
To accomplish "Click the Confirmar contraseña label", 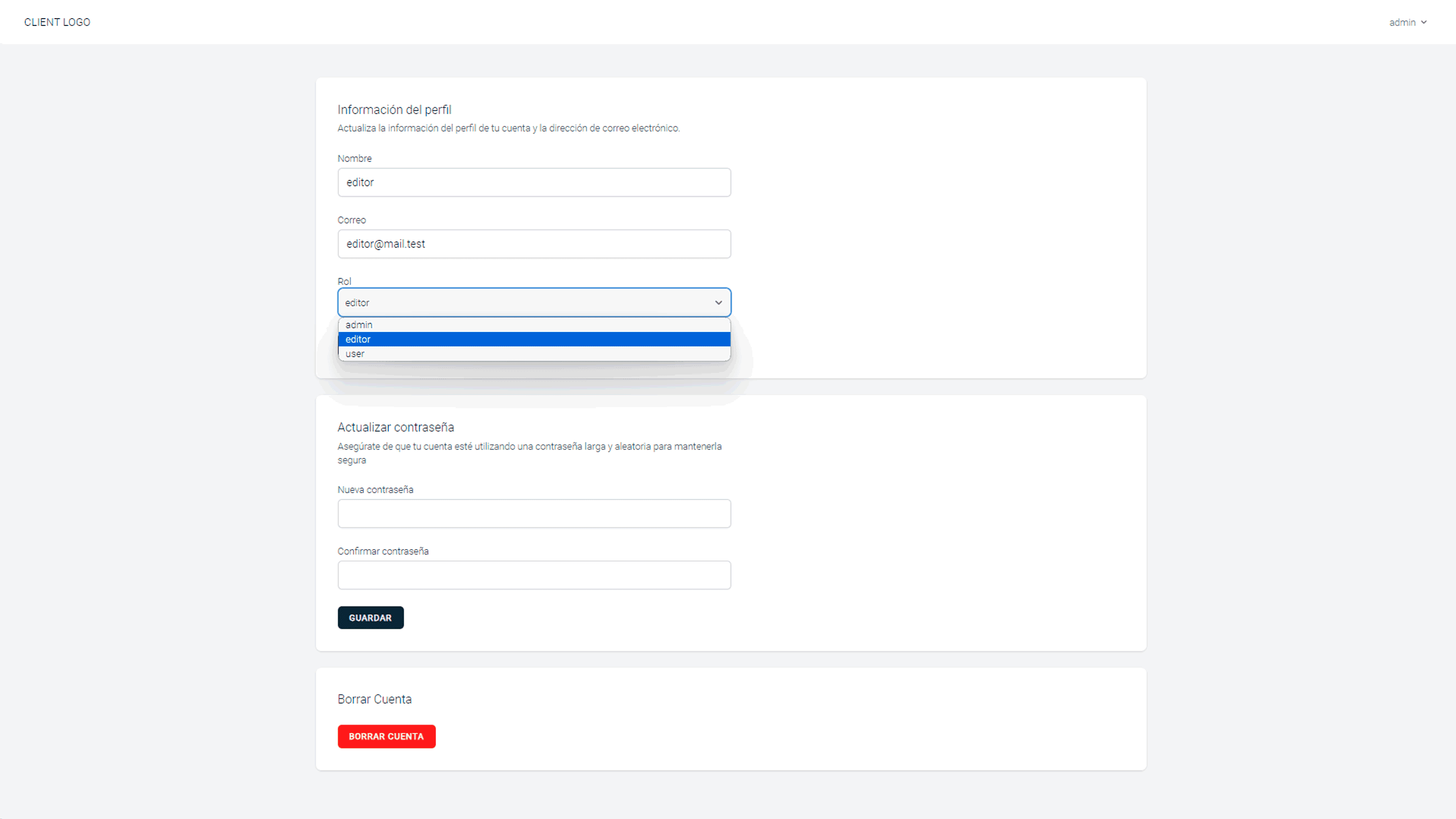I will point(383,552).
